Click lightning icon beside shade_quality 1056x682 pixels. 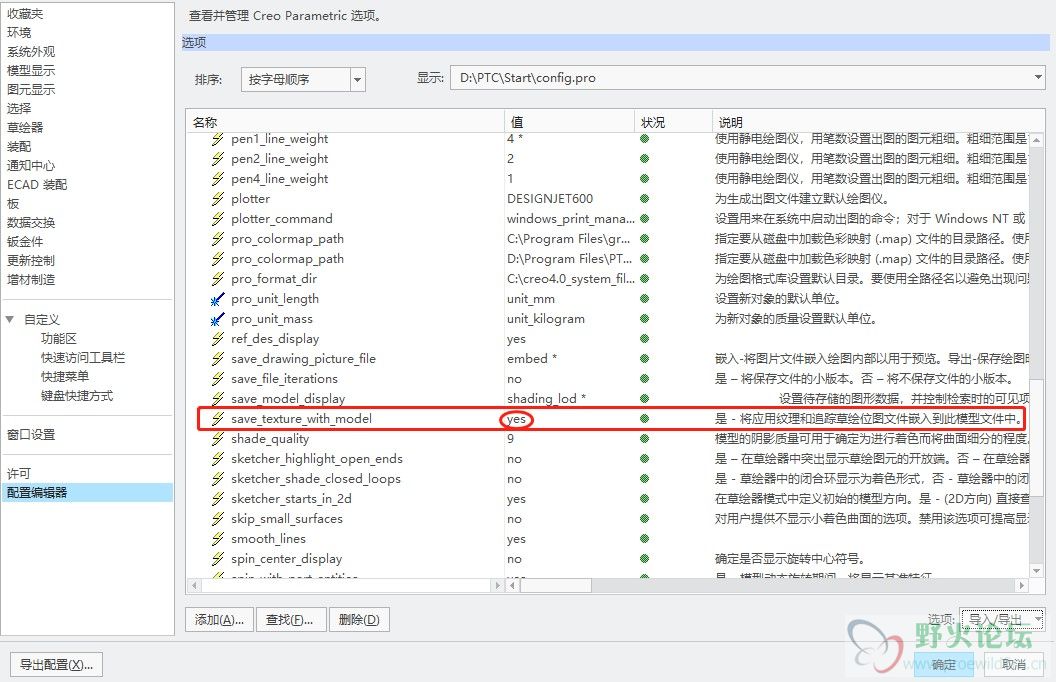pyautogui.click(x=218, y=439)
